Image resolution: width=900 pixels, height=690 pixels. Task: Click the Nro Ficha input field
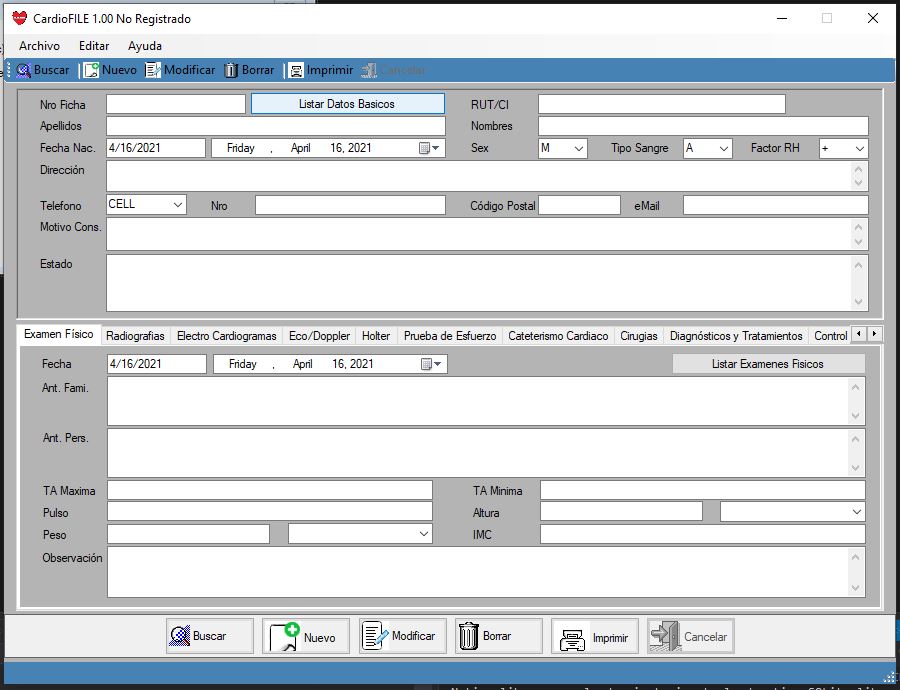(x=176, y=104)
